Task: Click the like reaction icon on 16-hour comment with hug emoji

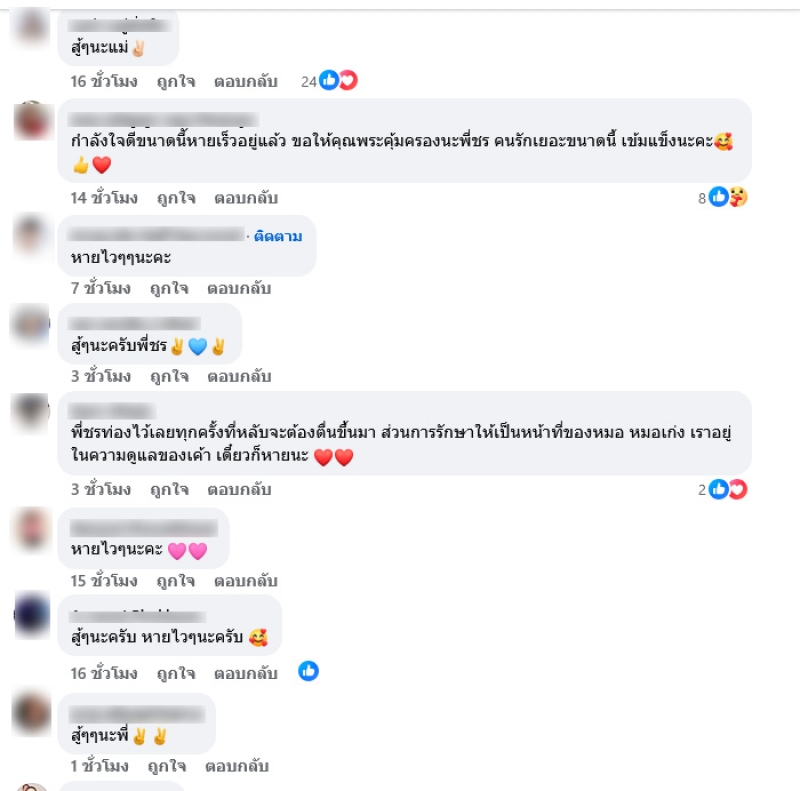Action: 308,671
